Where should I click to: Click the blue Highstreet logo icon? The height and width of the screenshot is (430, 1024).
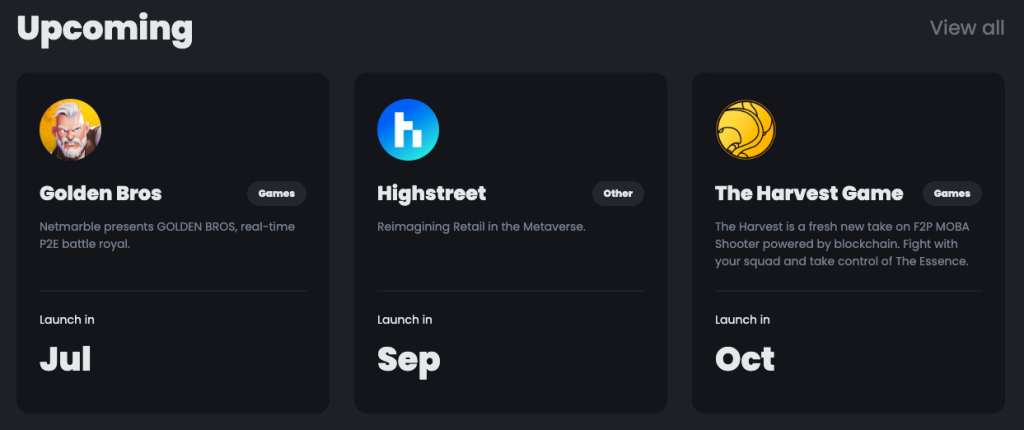tap(408, 130)
